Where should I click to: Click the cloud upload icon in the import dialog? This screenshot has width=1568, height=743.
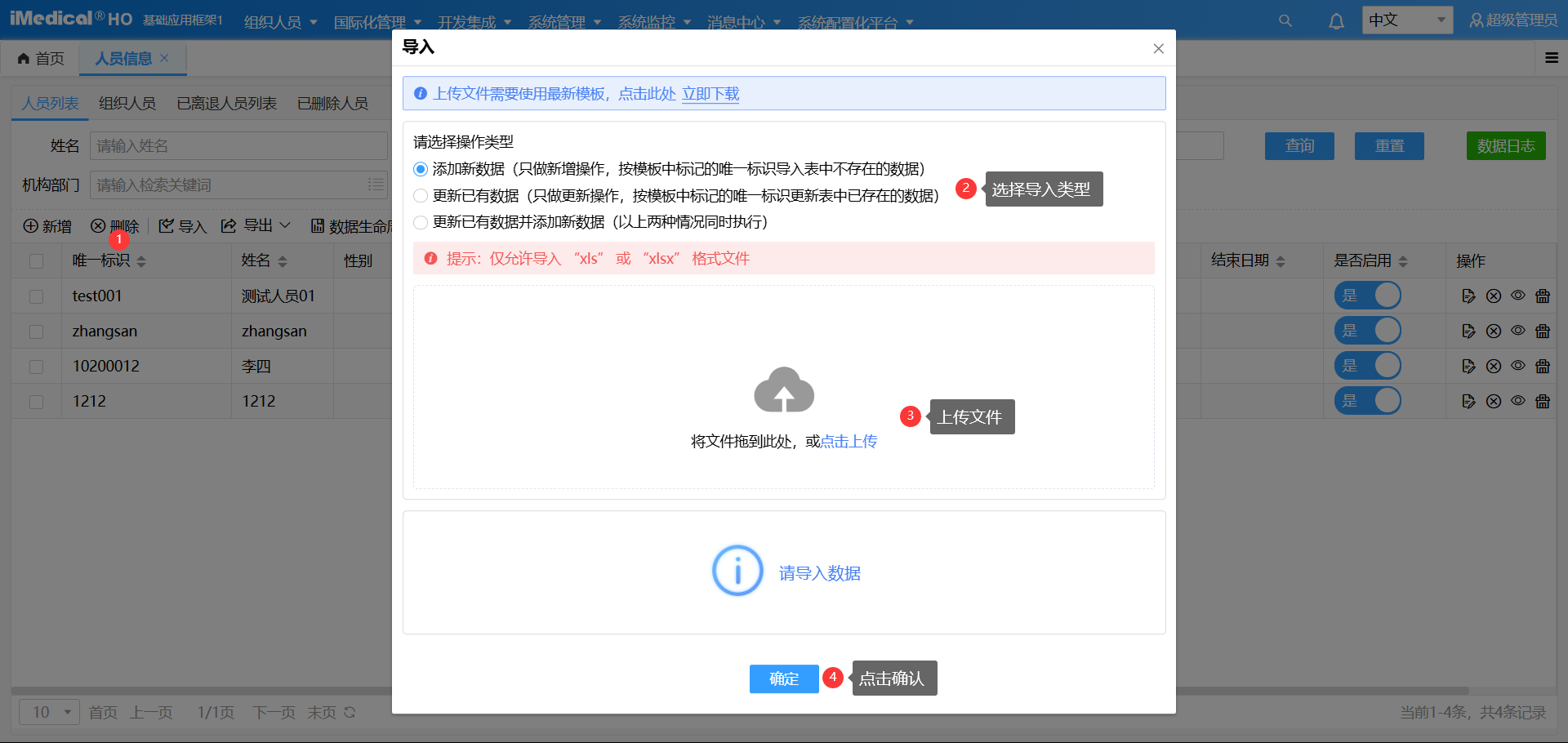(x=783, y=390)
